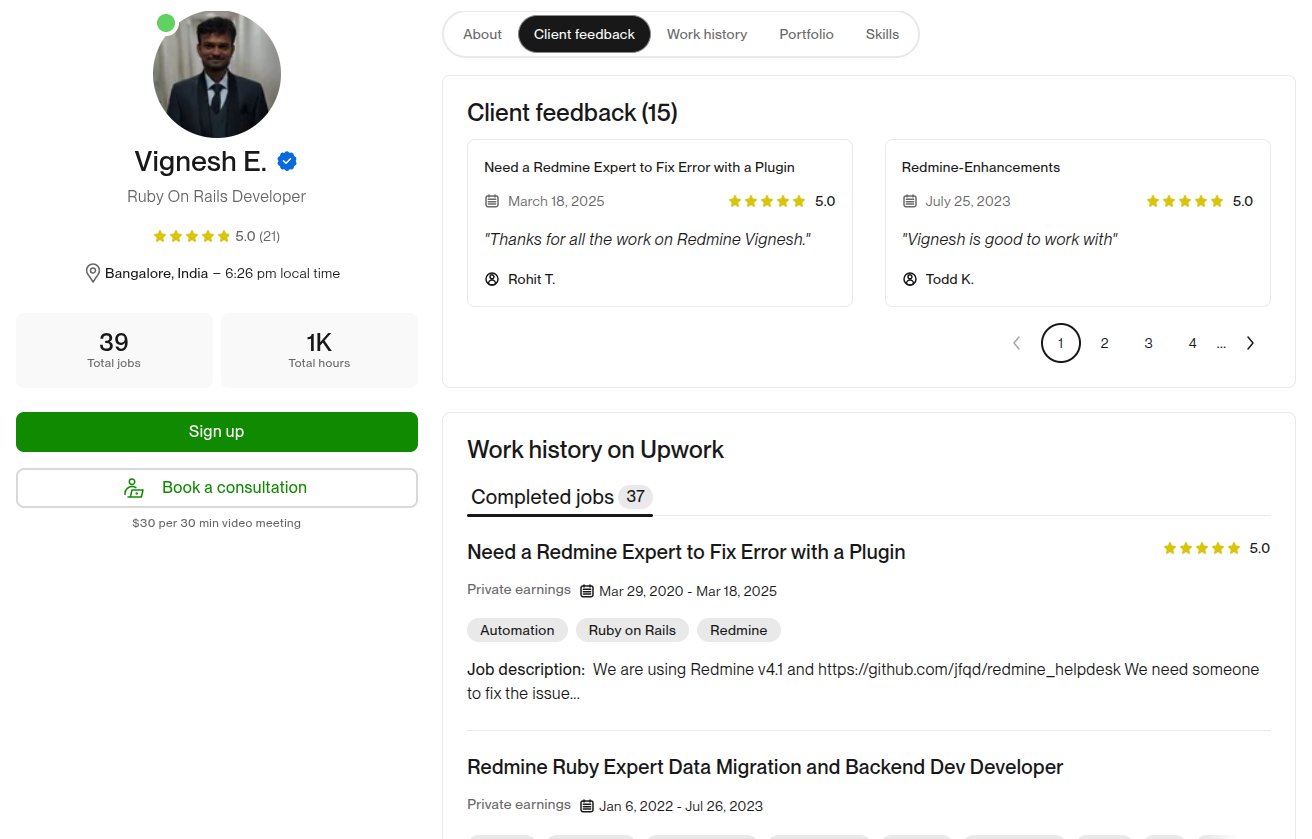This screenshot has height=839, width=1312.
Task: Go to feedback page 1
Action: (1061, 343)
